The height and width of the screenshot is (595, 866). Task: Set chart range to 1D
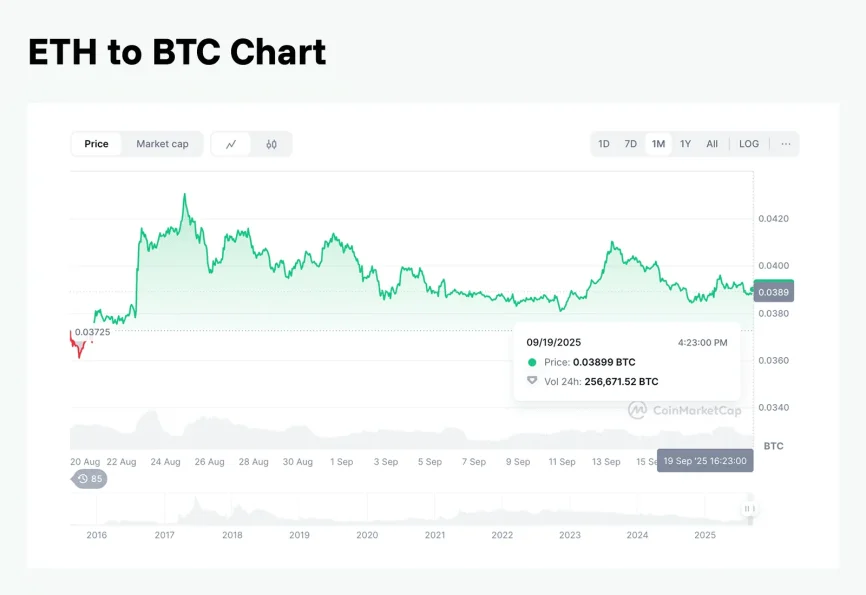coord(604,144)
